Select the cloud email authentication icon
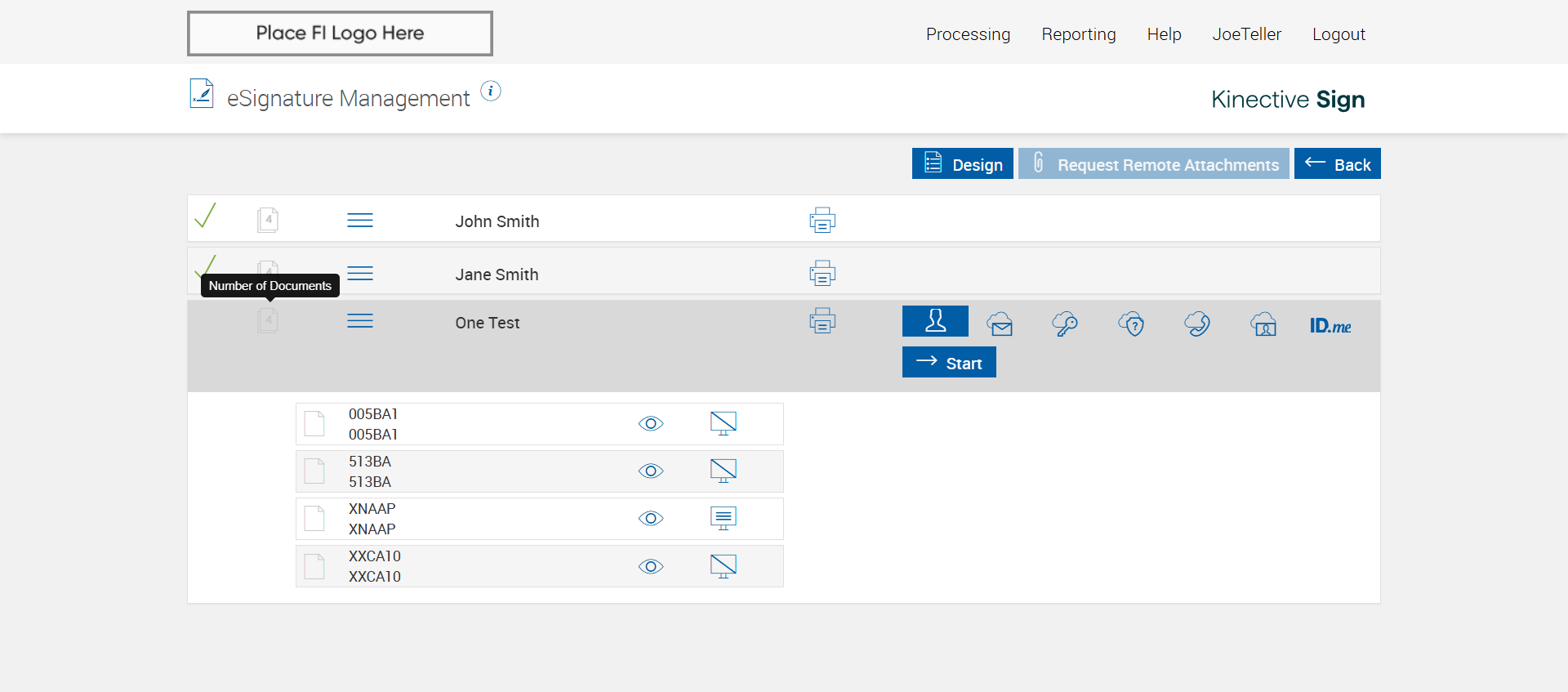Screen dimensions: 1568x692 pyautogui.click(x=1000, y=324)
